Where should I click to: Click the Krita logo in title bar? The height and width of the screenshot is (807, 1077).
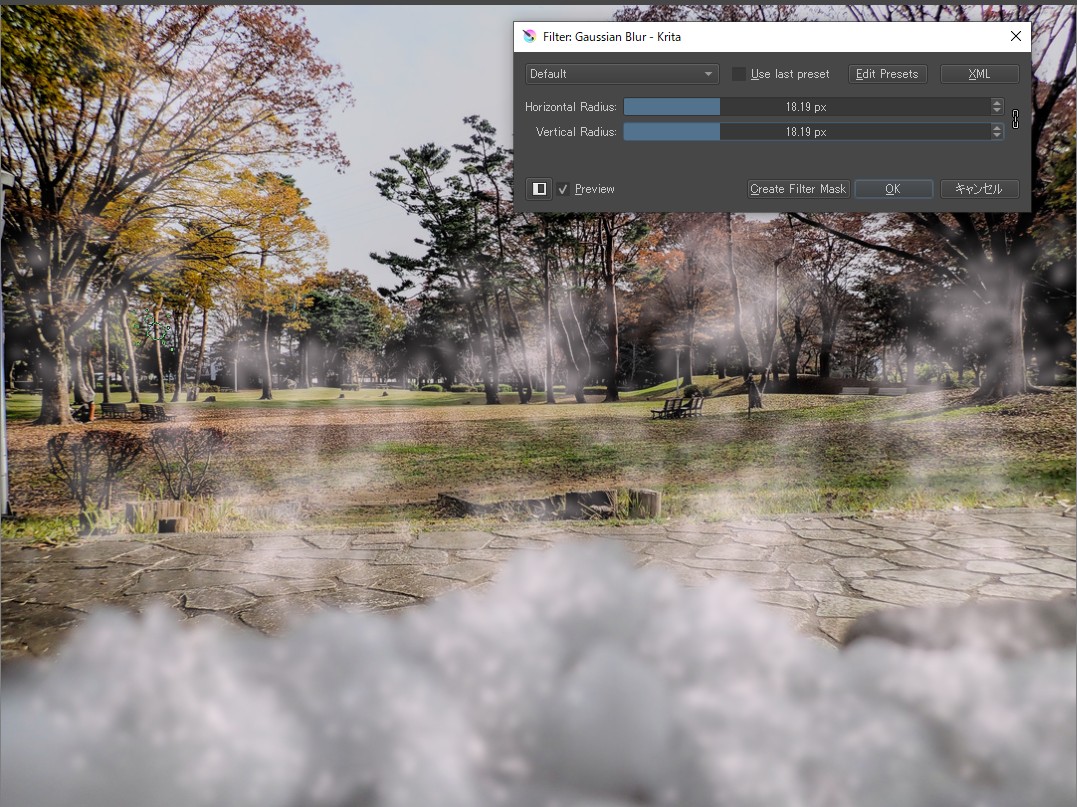pyautogui.click(x=529, y=36)
